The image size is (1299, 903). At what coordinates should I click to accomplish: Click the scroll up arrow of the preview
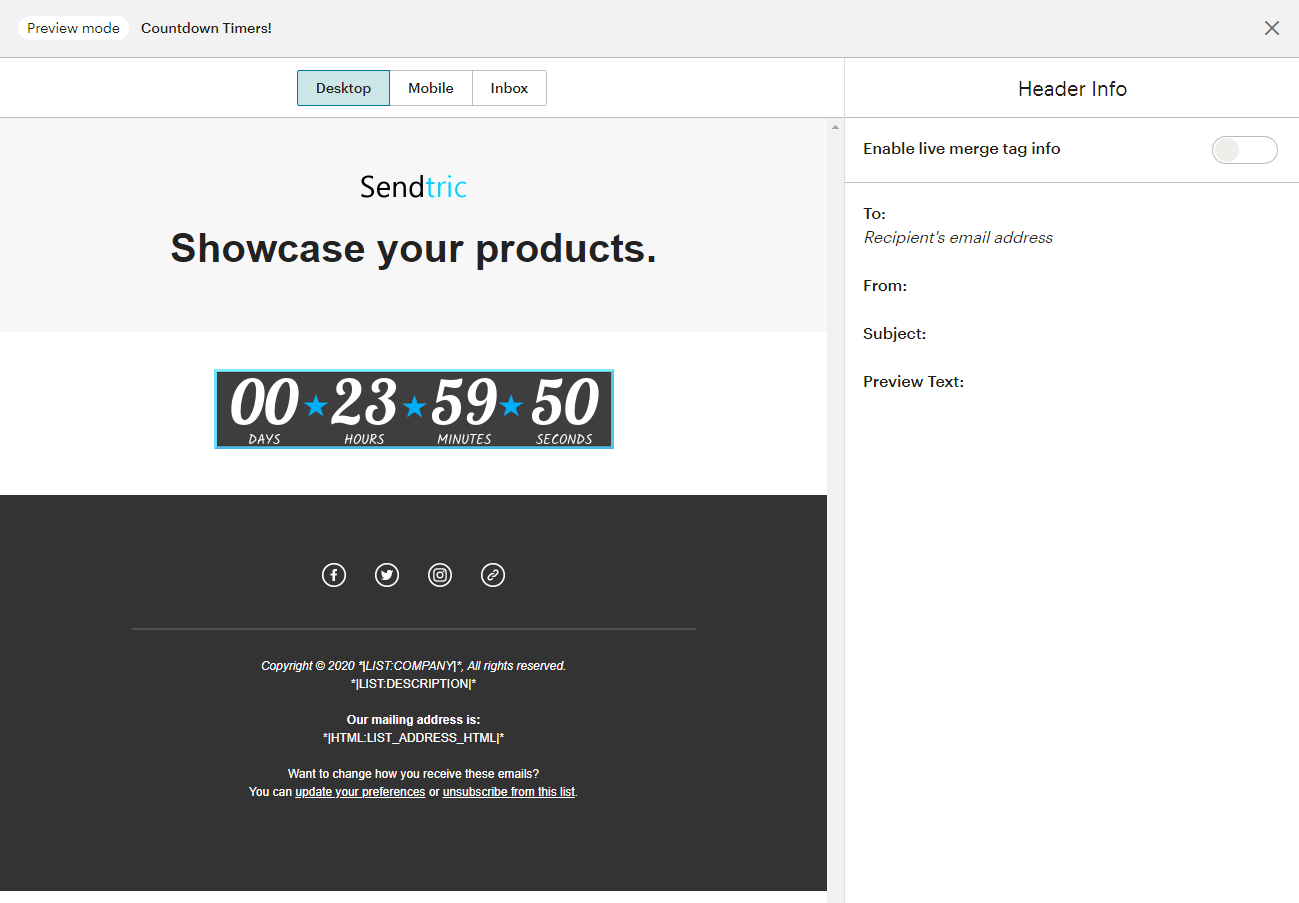pyautogui.click(x=835, y=127)
